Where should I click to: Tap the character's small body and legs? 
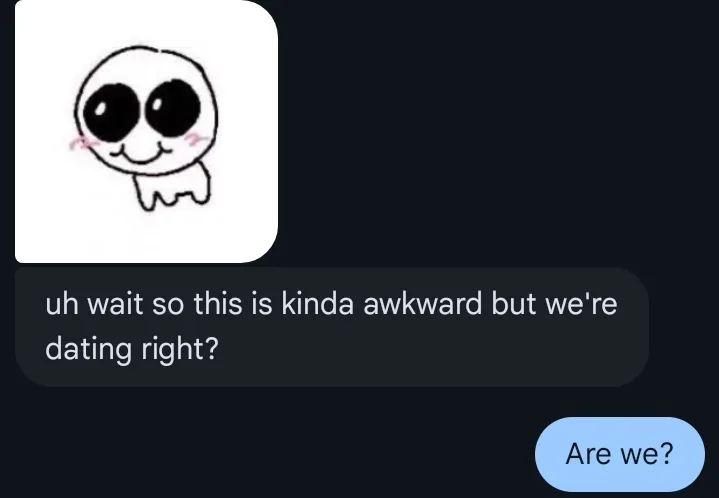click(171, 188)
